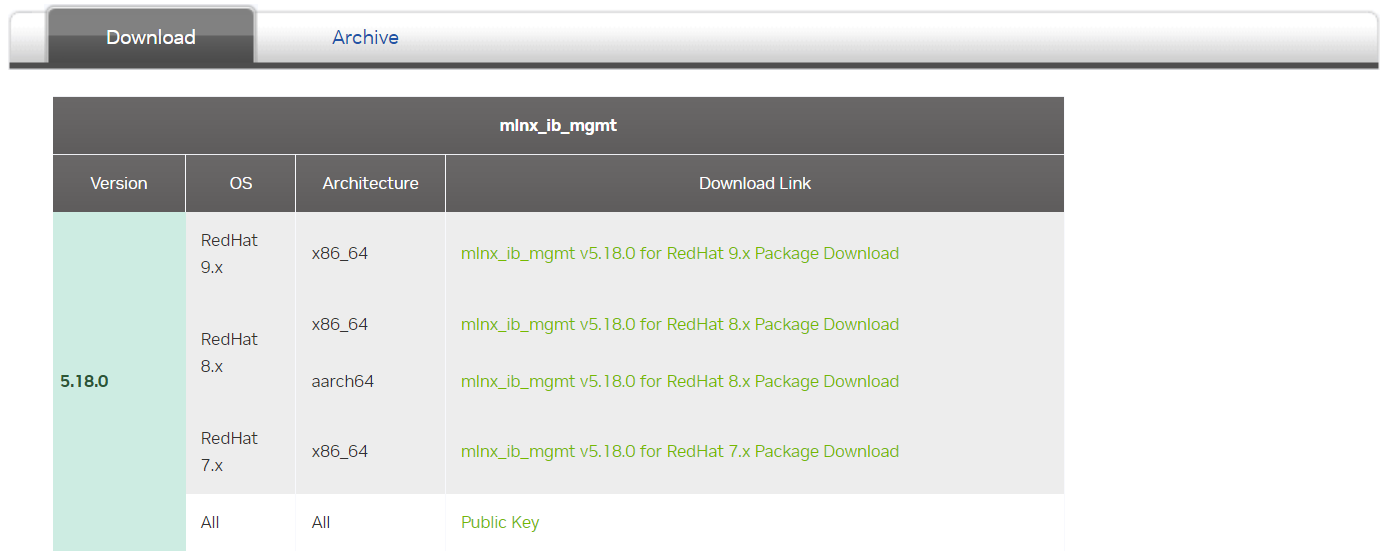Switch to the Archive tab

(365, 38)
